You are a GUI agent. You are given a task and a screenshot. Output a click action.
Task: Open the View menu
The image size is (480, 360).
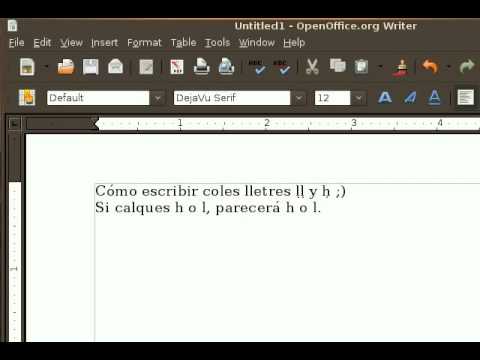tap(71, 43)
